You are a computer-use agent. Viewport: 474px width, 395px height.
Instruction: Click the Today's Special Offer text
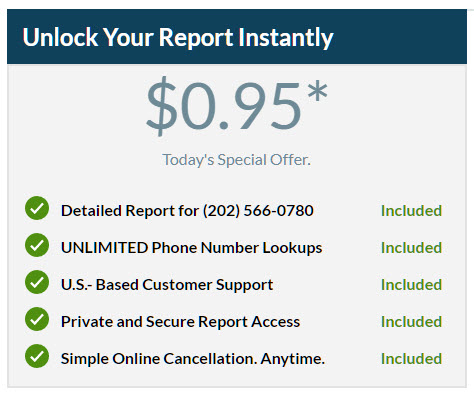click(x=236, y=160)
